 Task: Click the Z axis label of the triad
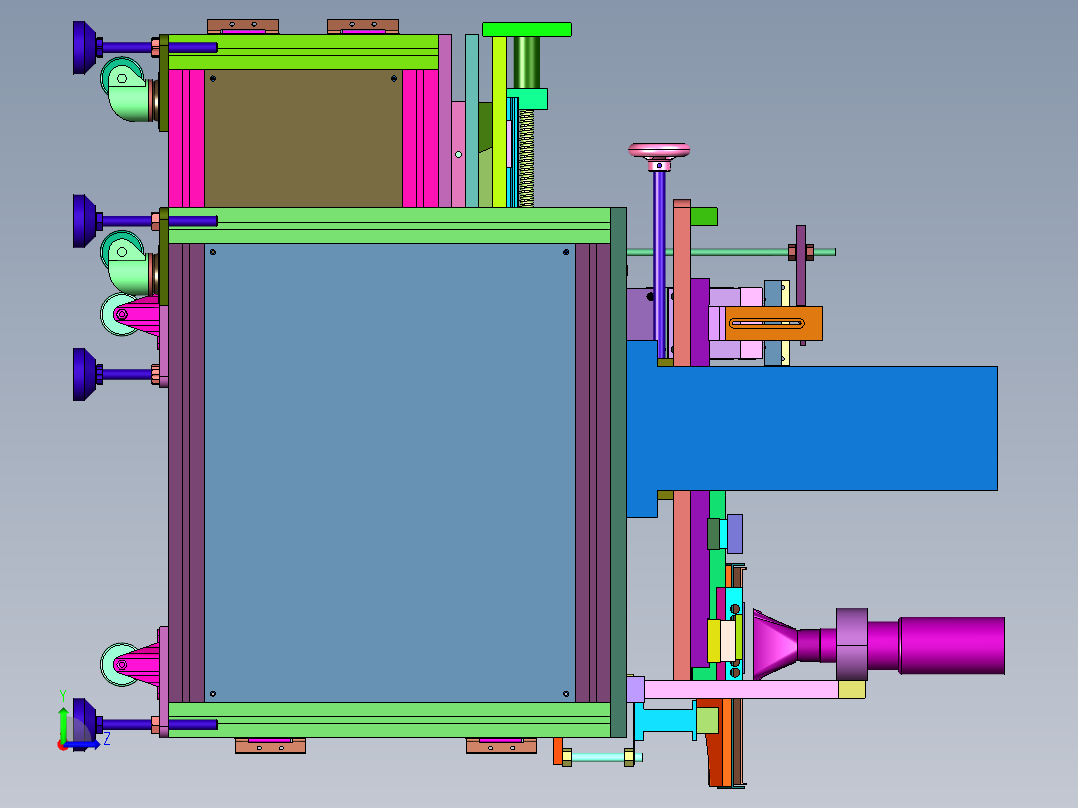[107, 739]
